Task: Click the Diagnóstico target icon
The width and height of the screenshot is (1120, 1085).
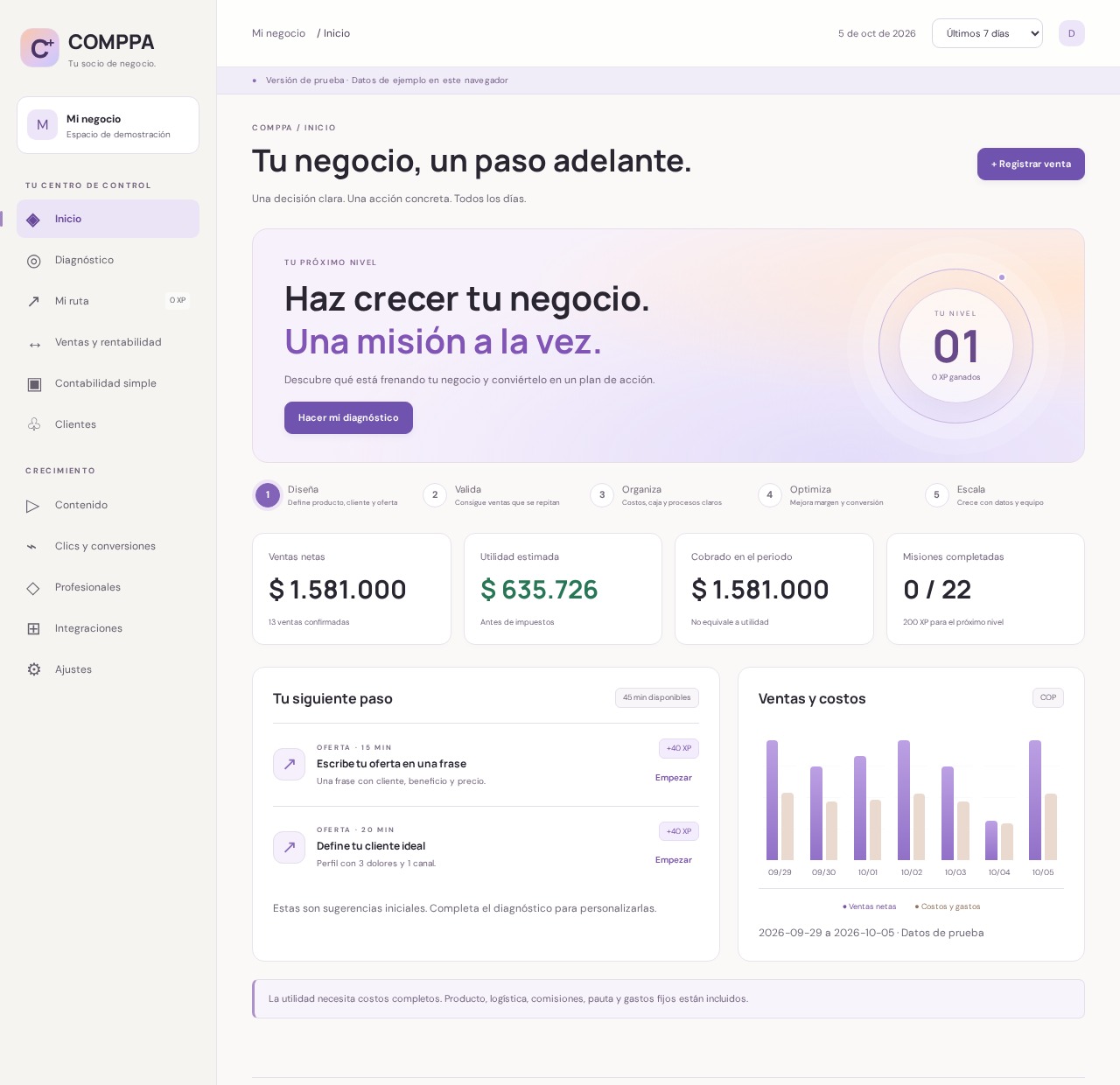Action: (34, 261)
